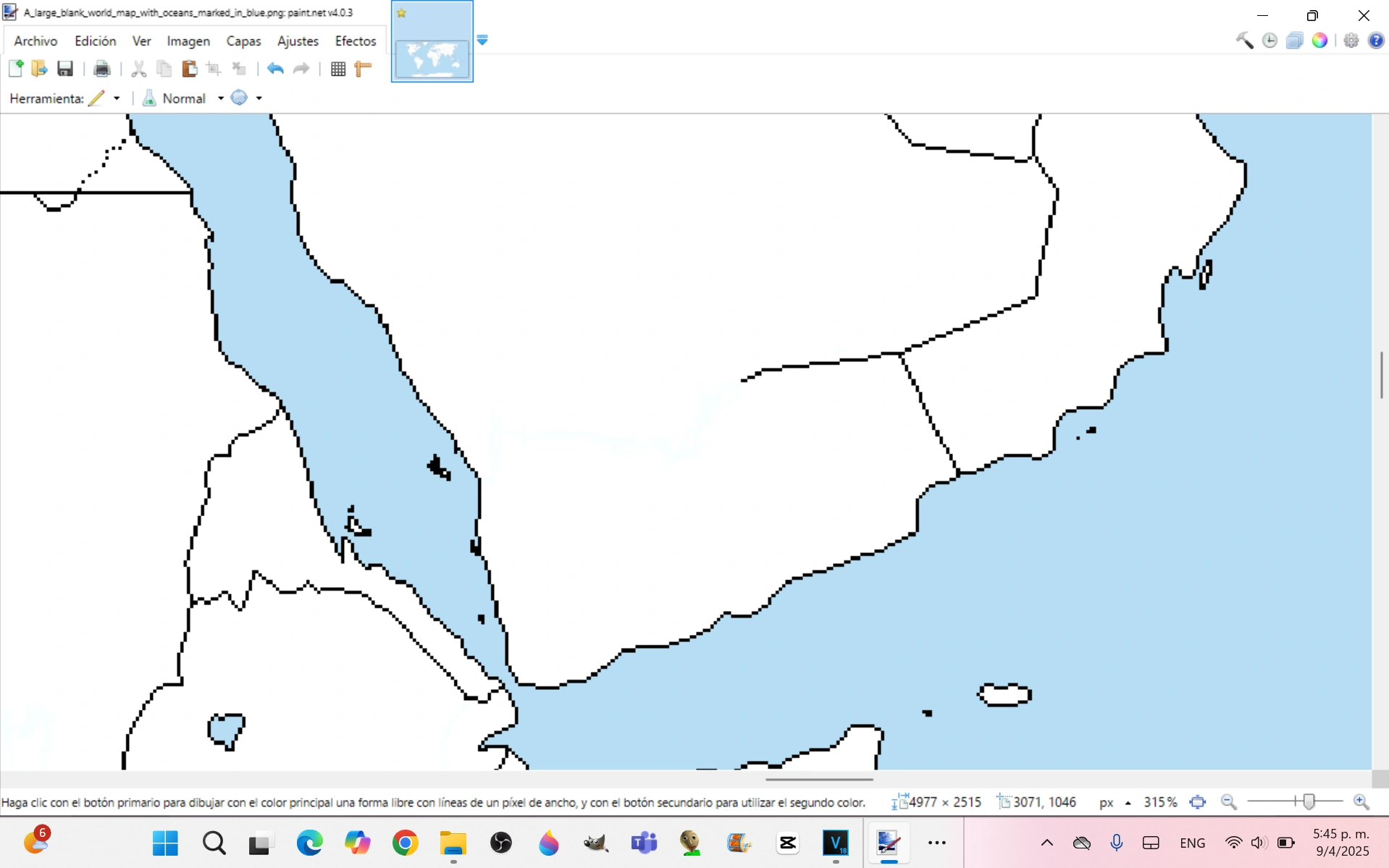Select the zoom to window icon
This screenshot has width=1389, height=868.
coord(1199,802)
